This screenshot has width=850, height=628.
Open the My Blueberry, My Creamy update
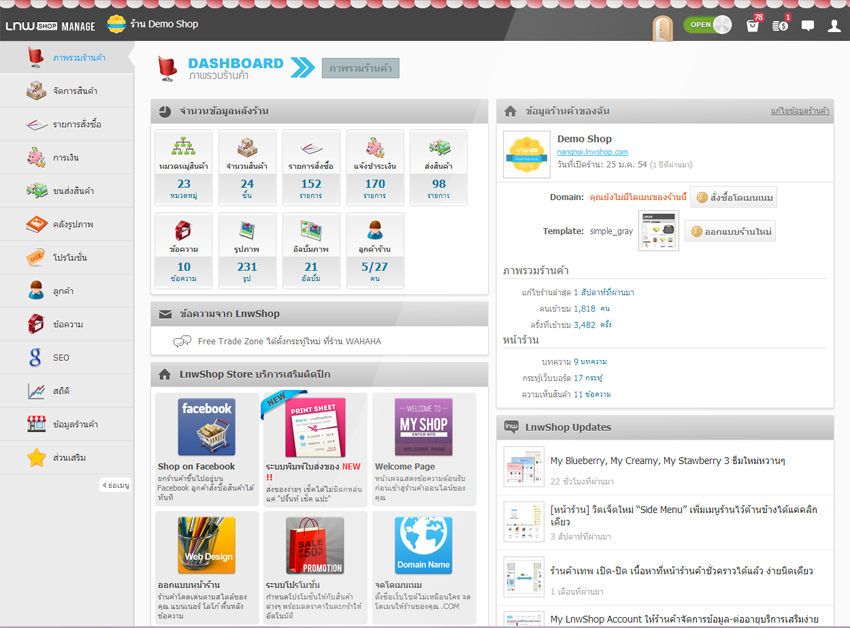[668, 460]
